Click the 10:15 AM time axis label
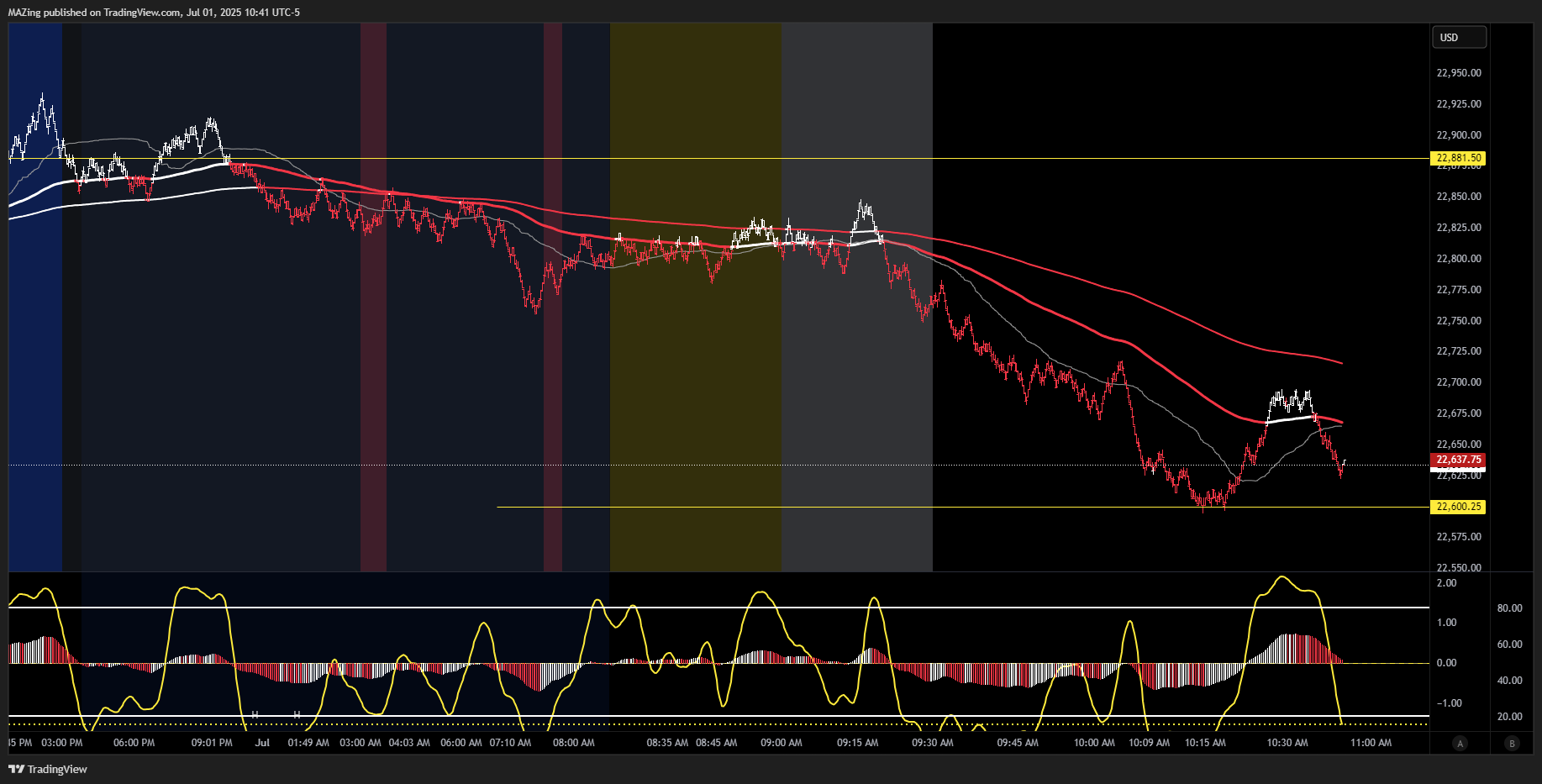This screenshot has height=784, width=1542. click(1205, 743)
